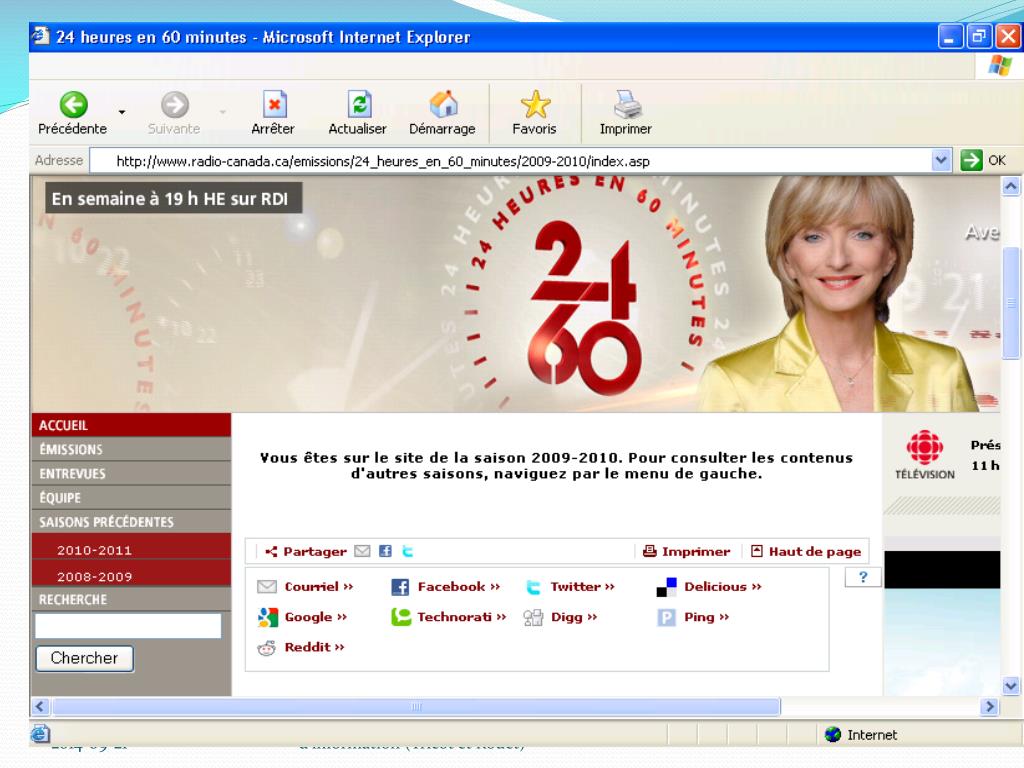Open the 2008-2009 season link
Image resolution: width=1024 pixels, height=768 pixels.
coord(95,577)
